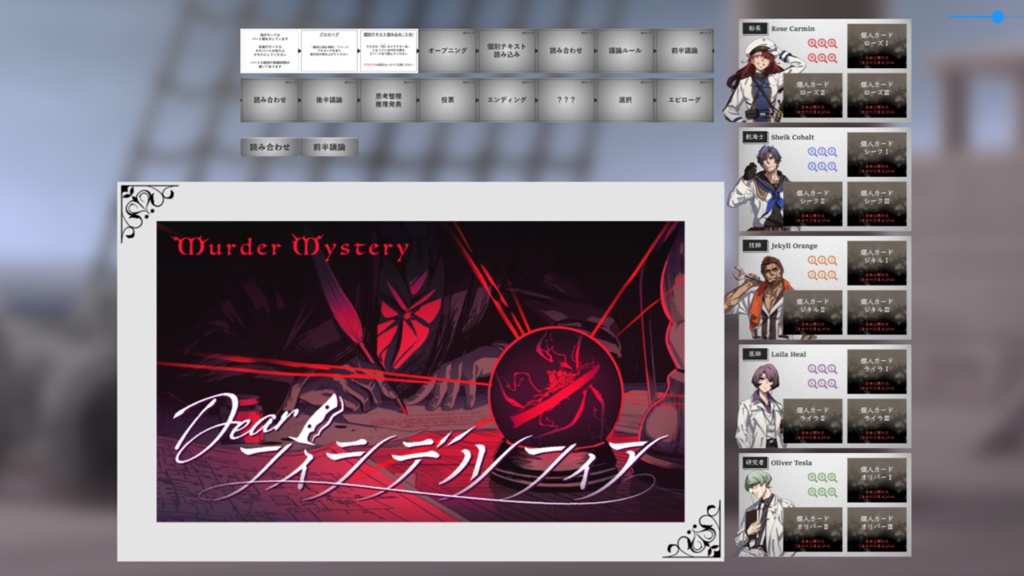
Task: Click Oliver Tesla's last upper-row green magnifier
Action: coord(832,477)
